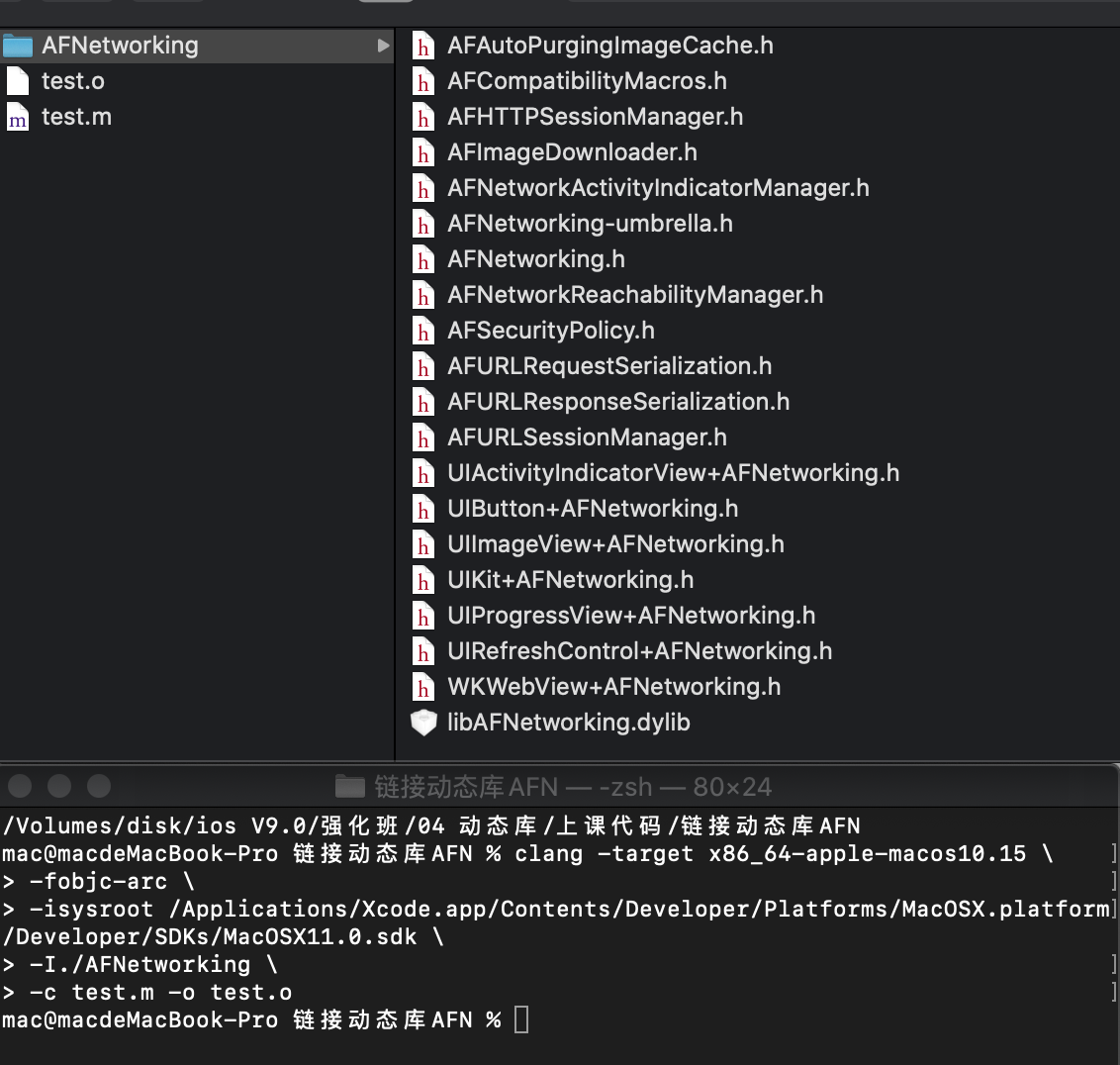Select UIRefreshControl+AFNetworking.h file name
1120x1065 pixels.
pos(640,651)
